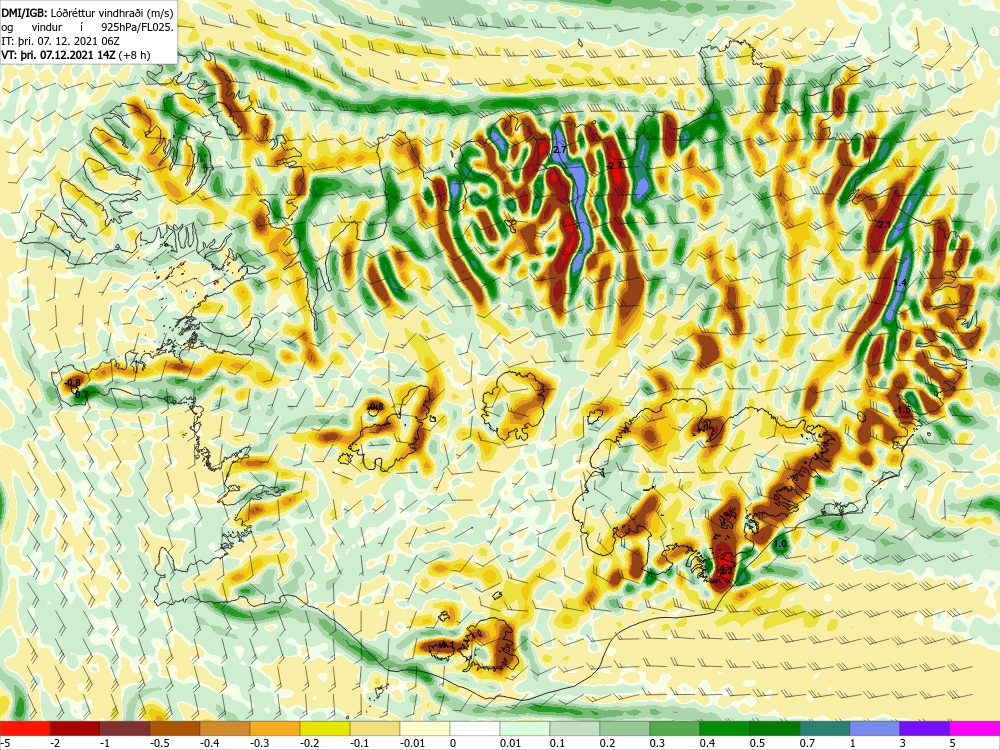Click the '0' legend scale number
Screen dimensions: 1000x750
[453, 743]
